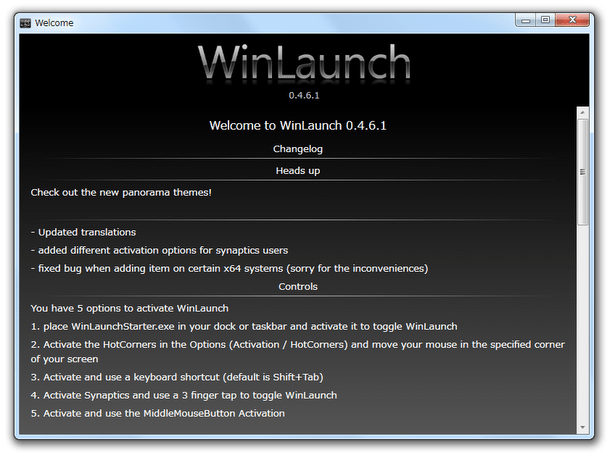610x455 pixels.
Task: Click option 3 about keyboard shortcut
Action: [x=177, y=377]
